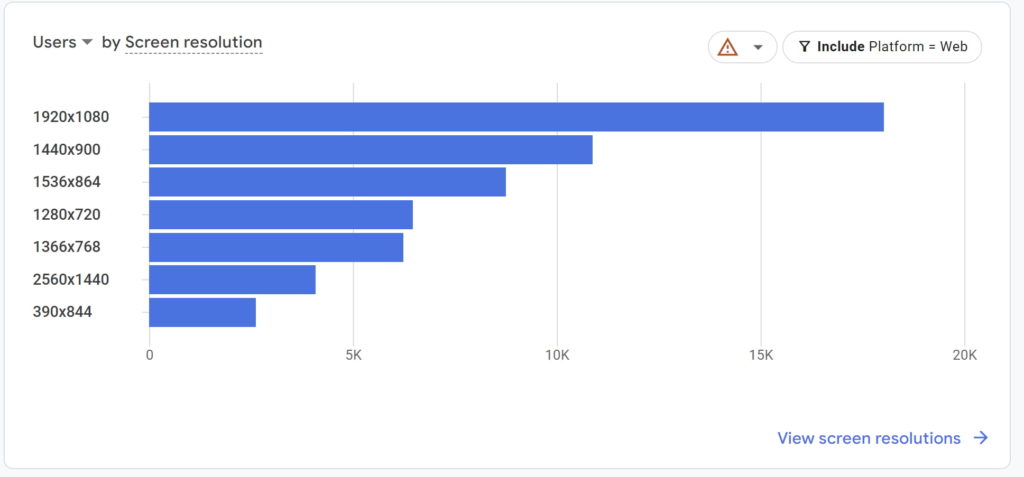Click the arrow icon beside View screen resolutions
The width and height of the screenshot is (1024, 477).
[981, 438]
